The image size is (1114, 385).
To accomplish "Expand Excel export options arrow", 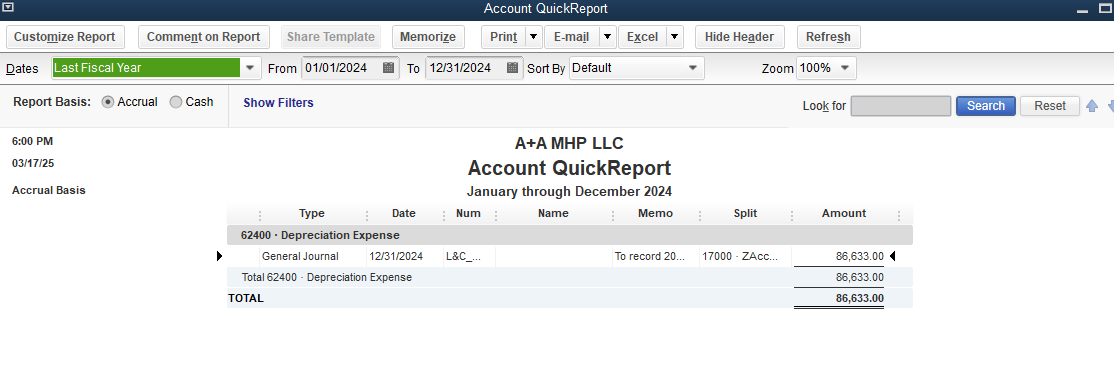I will tap(675, 37).
